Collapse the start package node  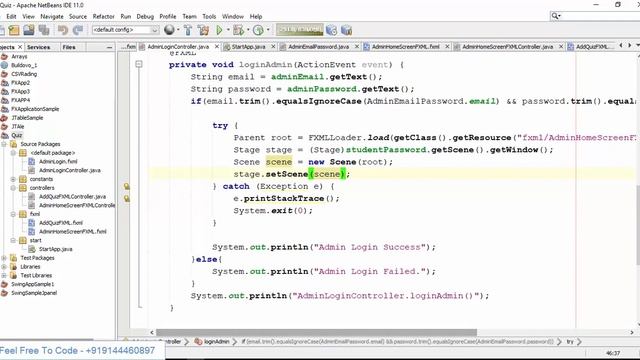(x=13, y=240)
